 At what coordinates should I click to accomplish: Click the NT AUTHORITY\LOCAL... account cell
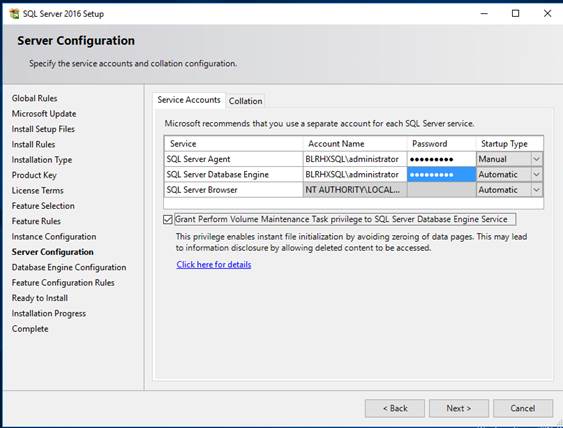[355, 190]
